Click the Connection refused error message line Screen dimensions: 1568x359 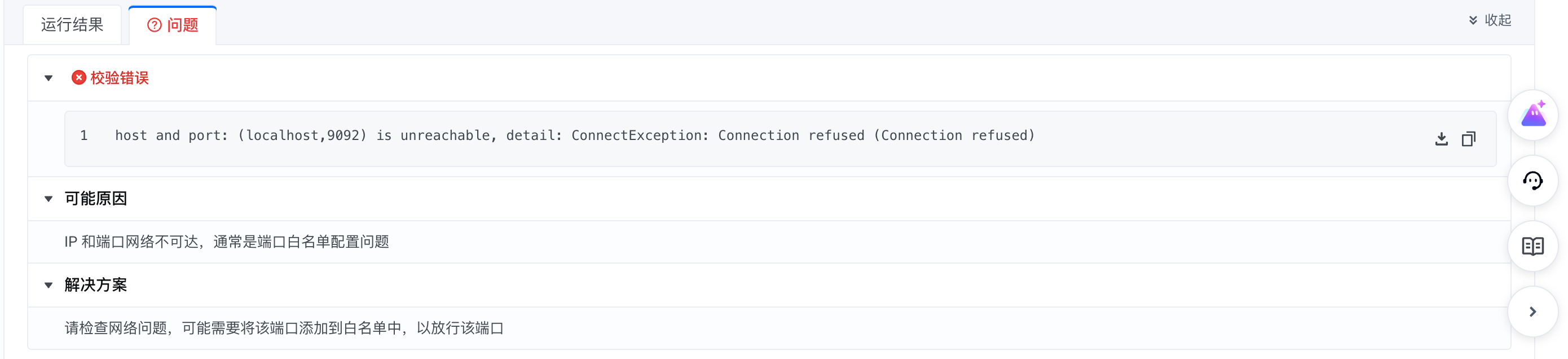click(575, 135)
